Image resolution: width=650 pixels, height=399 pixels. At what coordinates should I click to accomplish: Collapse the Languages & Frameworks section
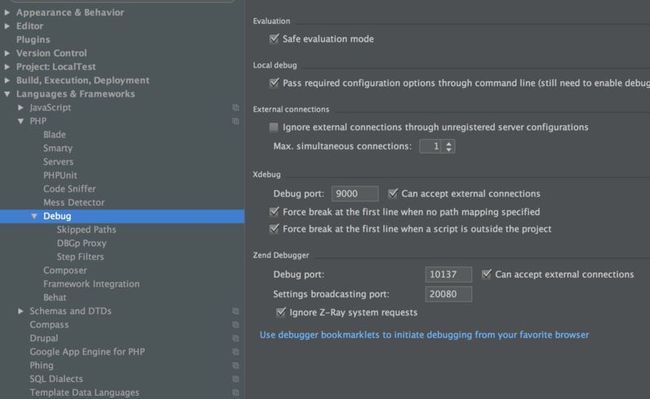[x=7, y=94]
